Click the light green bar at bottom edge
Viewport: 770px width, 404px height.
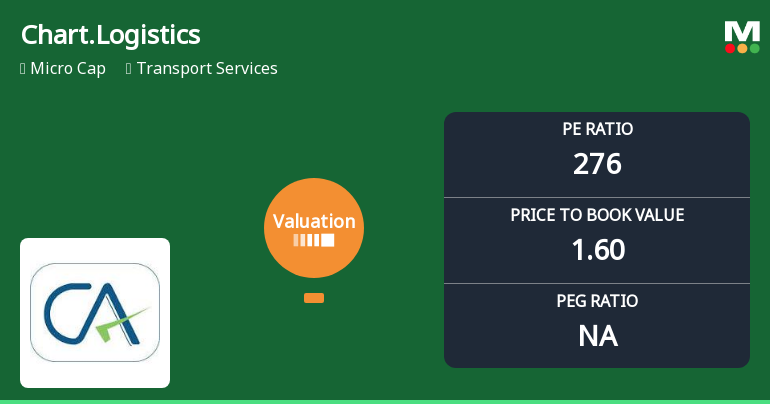tap(385, 401)
